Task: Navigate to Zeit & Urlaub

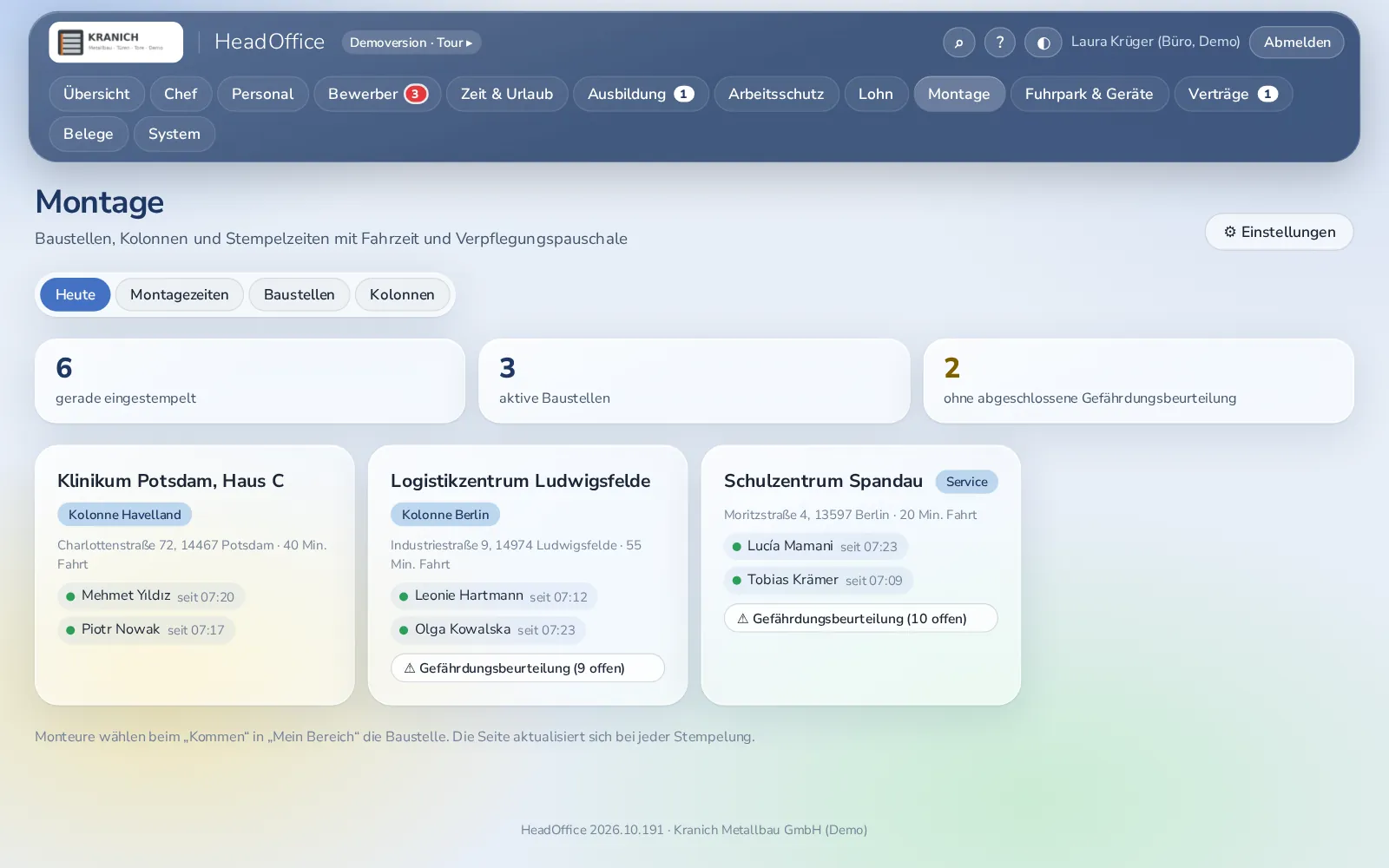Action: (507, 94)
